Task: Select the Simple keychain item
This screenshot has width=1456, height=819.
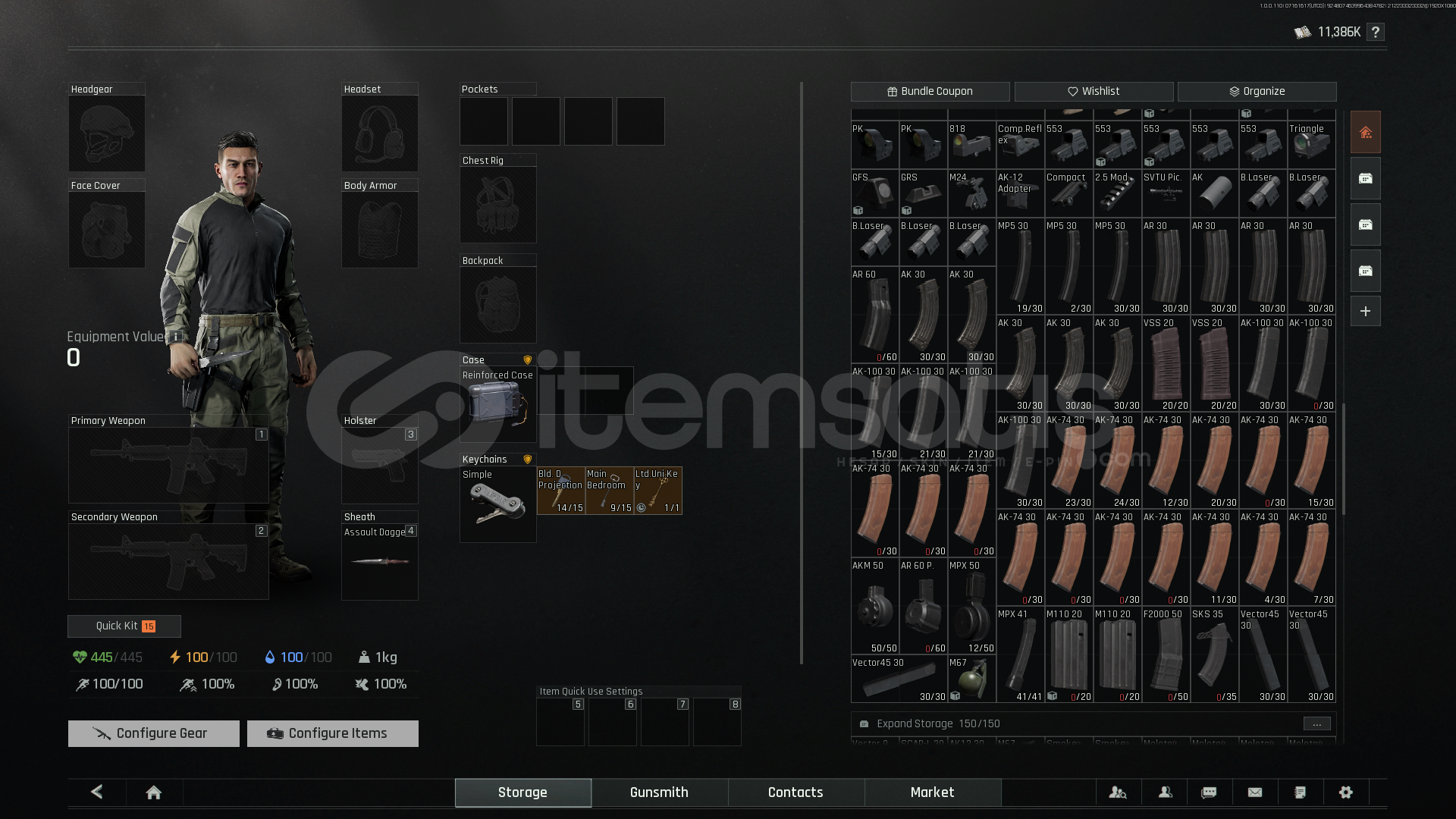Action: [497, 504]
